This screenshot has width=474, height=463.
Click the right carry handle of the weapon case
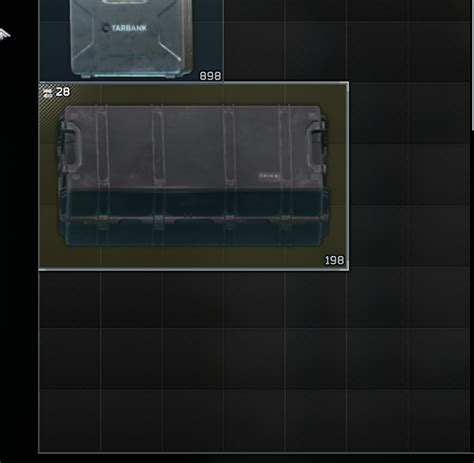[x=316, y=147]
